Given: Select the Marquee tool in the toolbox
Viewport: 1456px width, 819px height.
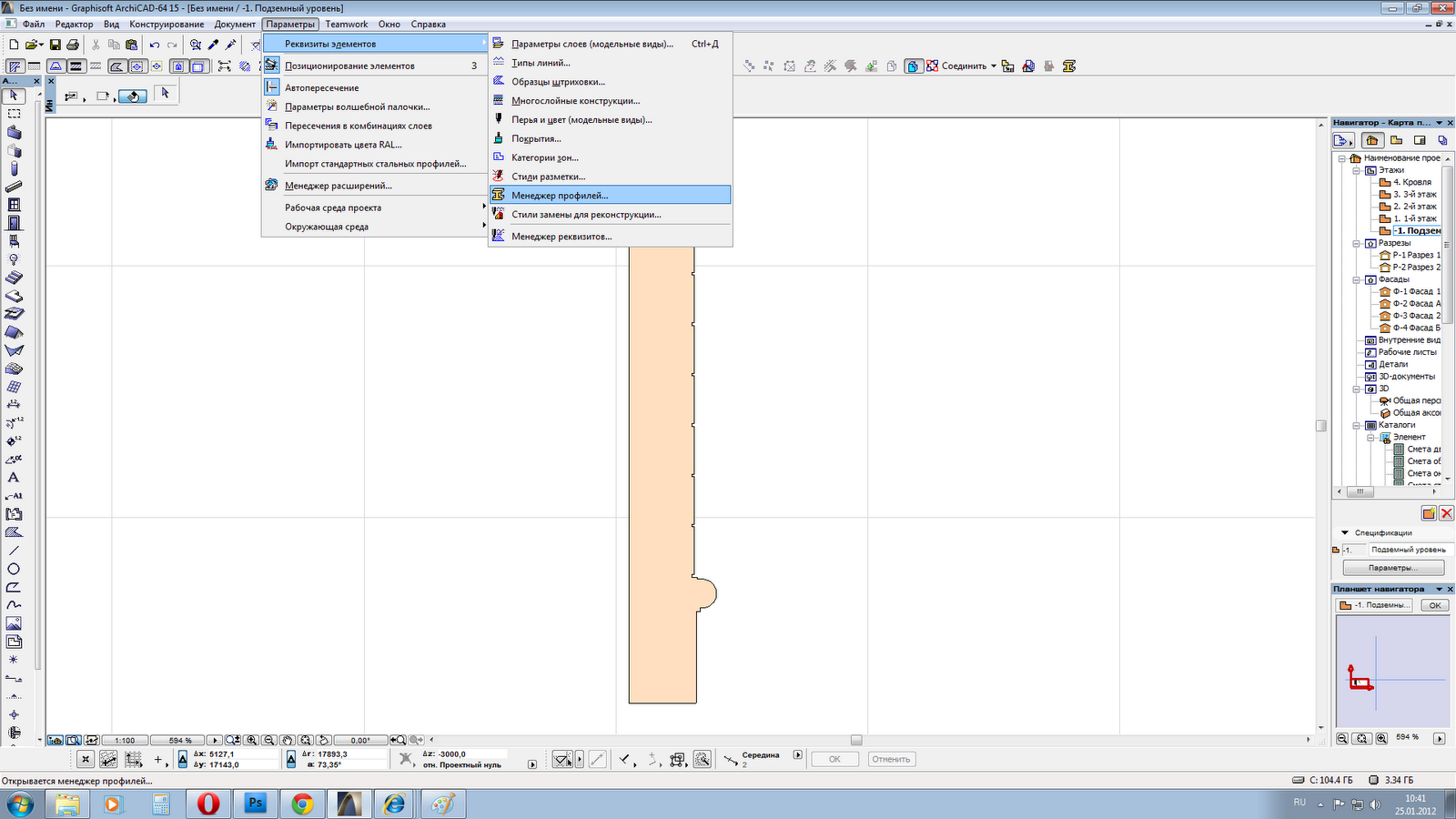Looking at the screenshot, I should point(14,114).
